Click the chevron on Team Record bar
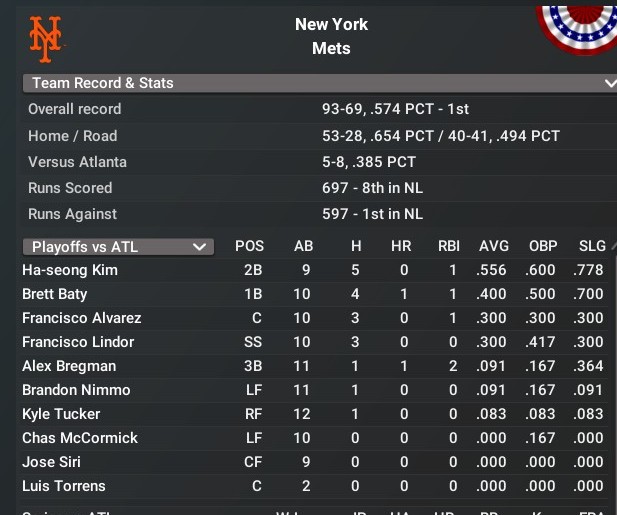Viewport: 617px width, 515px height. (610, 83)
